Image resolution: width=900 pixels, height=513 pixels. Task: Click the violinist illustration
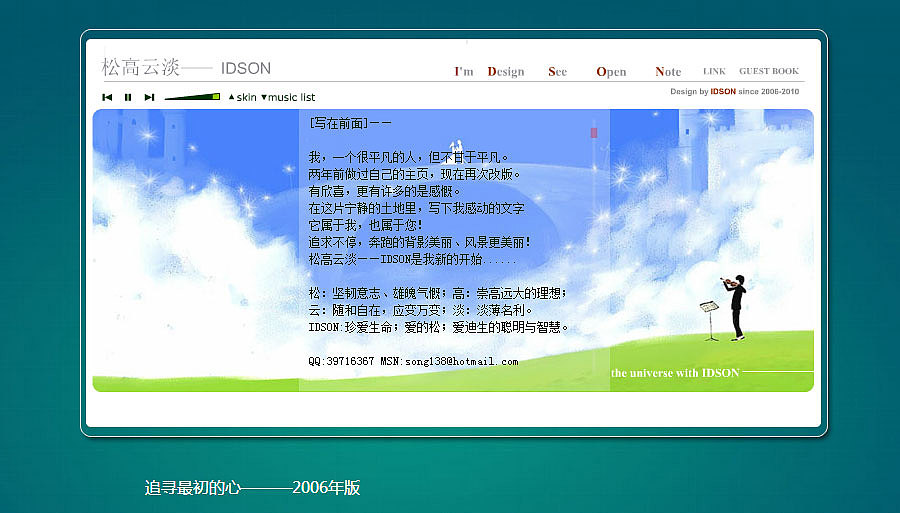[x=734, y=308]
